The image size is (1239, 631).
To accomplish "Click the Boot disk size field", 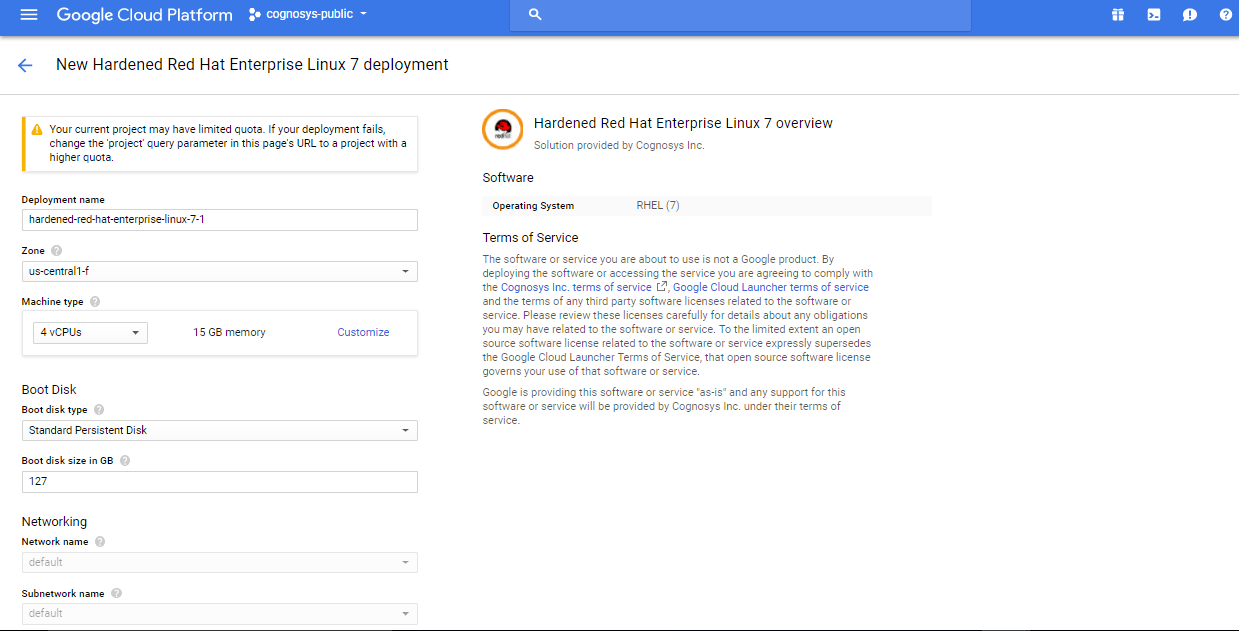I will coord(219,482).
